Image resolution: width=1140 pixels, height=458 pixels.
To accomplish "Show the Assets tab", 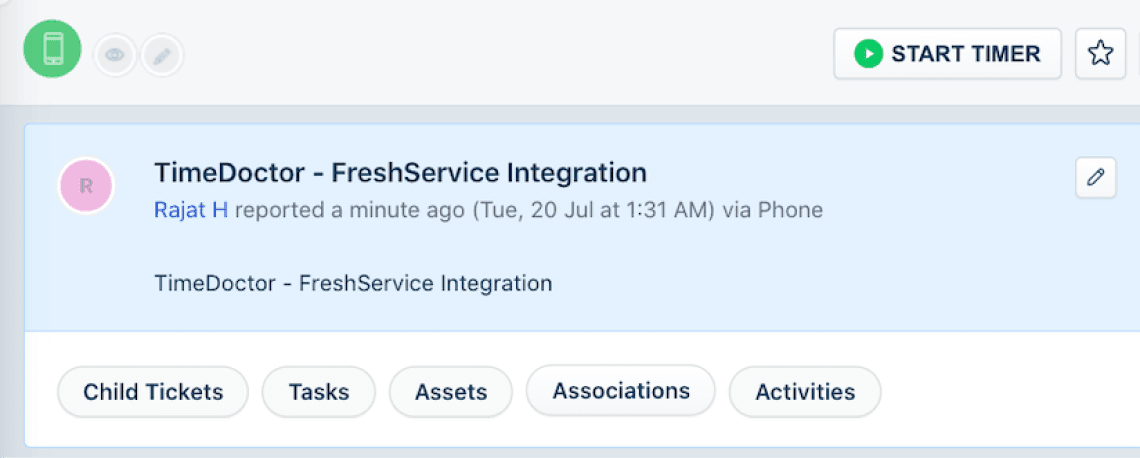I will click(451, 392).
